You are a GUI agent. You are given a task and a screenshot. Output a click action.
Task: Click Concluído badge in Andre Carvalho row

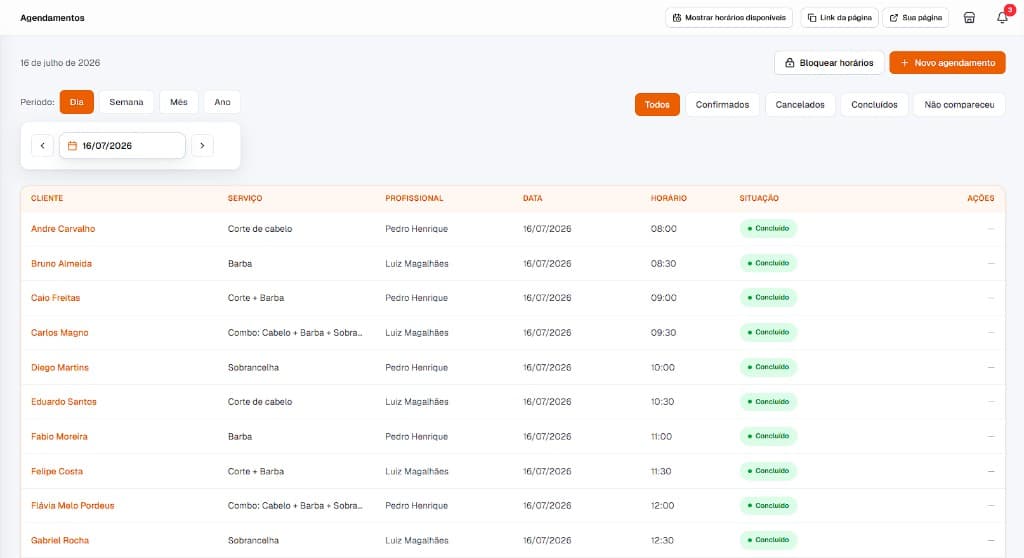(x=768, y=229)
